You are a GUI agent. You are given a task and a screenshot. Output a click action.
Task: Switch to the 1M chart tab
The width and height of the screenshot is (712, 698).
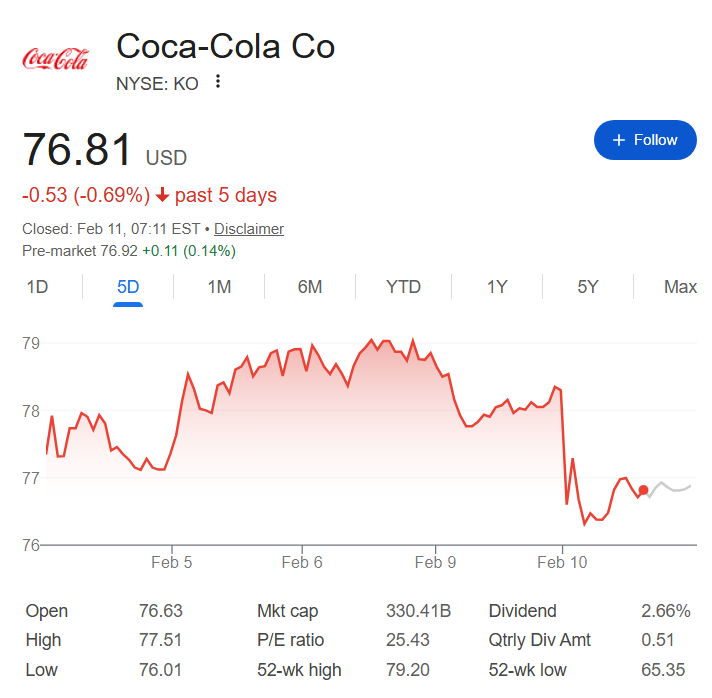(219, 287)
